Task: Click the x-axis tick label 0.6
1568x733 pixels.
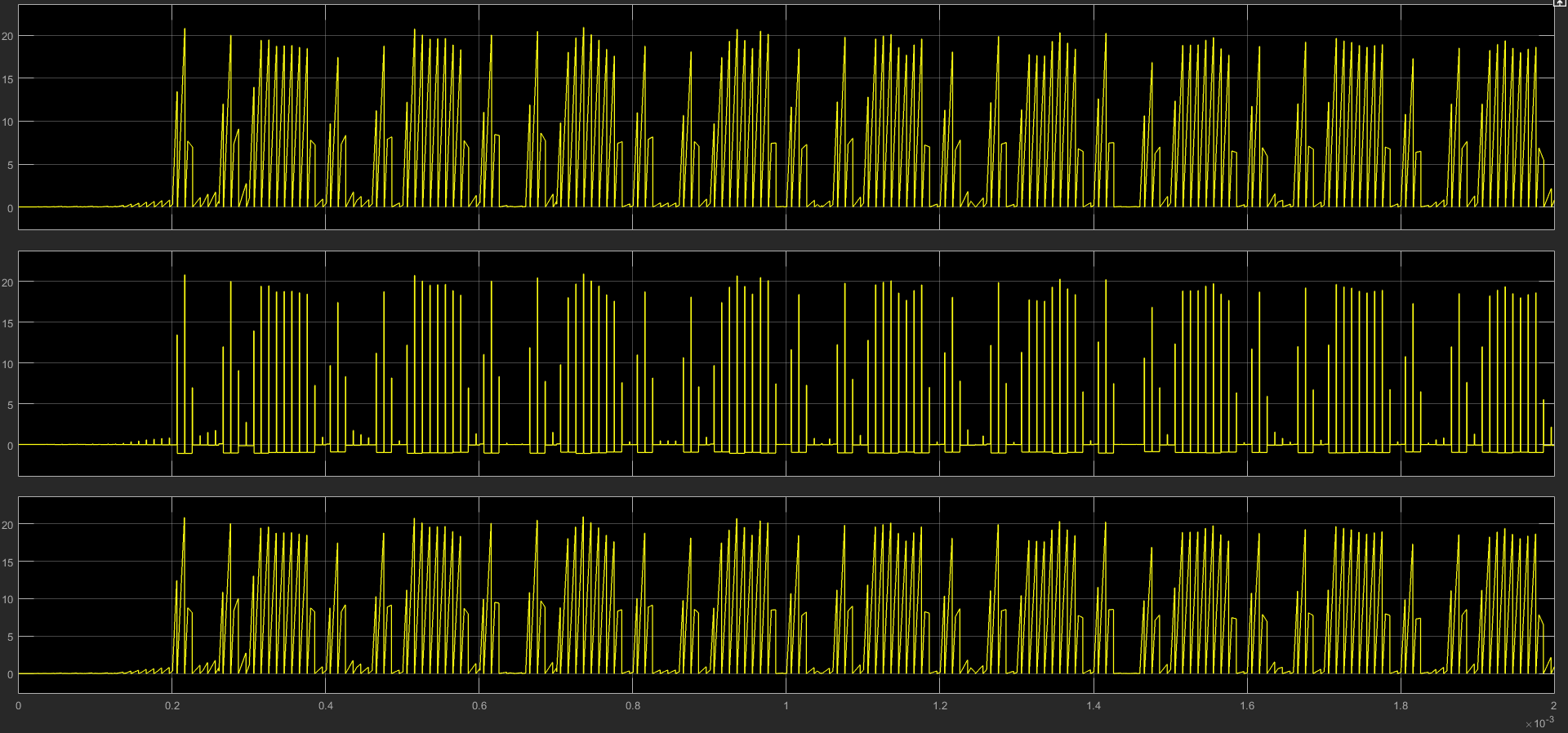Action: pyautogui.click(x=479, y=705)
